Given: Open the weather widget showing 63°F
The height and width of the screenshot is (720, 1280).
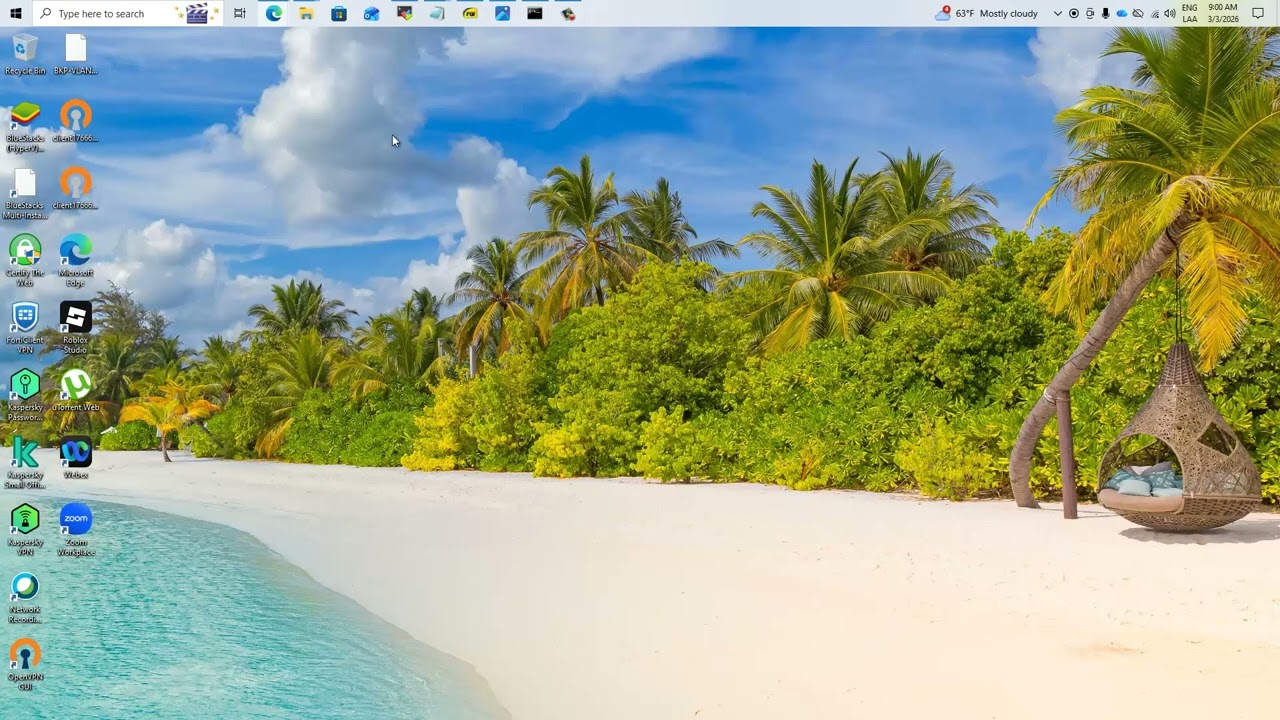Looking at the screenshot, I should [x=987, y=13].
